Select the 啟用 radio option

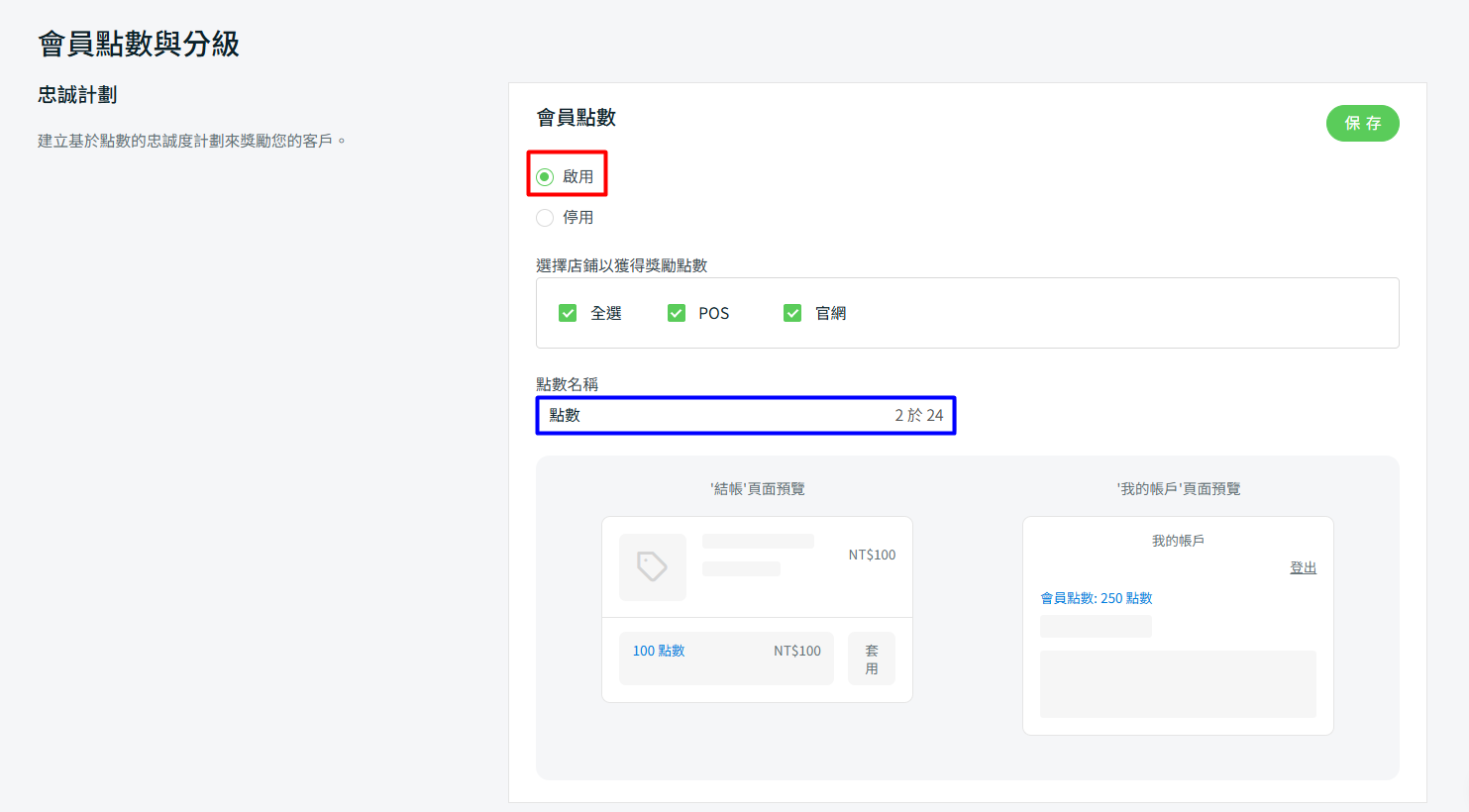point(545,177)
